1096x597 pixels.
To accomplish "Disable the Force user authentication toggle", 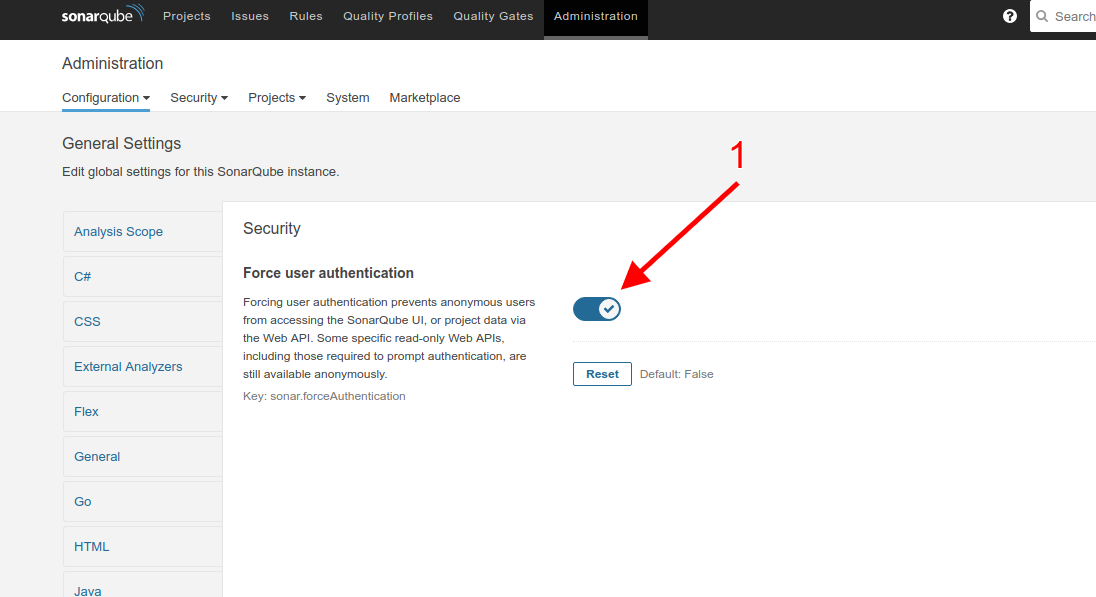I will pyautogui.click(x=596, y=309).
